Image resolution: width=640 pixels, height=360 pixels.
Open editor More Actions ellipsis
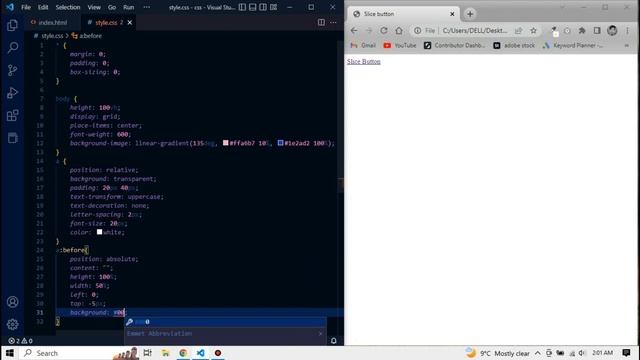coord(333,22)
